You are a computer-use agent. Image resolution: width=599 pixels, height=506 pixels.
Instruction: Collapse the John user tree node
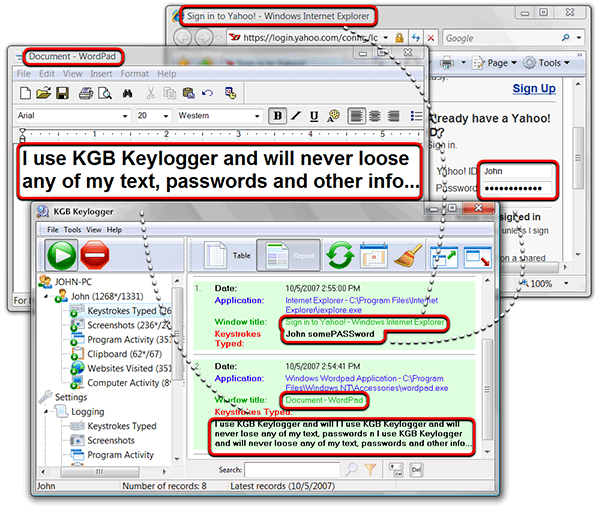[46, 296]
